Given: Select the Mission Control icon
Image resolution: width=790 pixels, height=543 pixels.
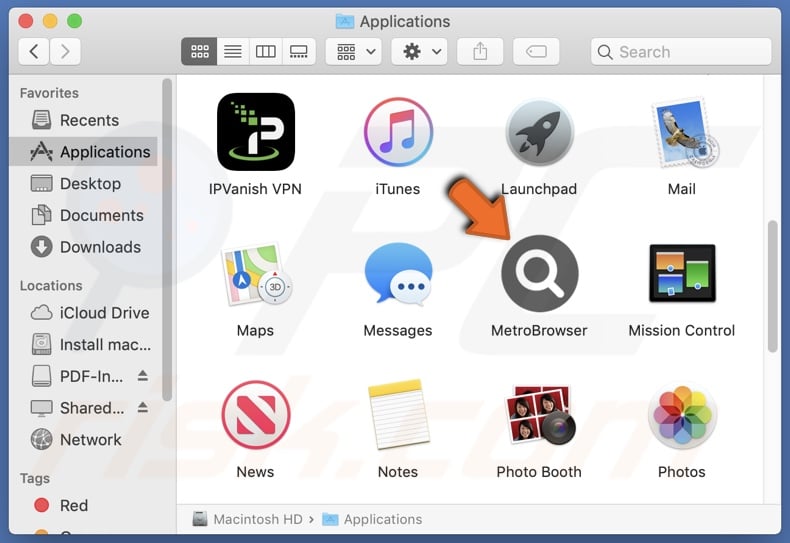Looking at the screenshot, I should (x=682, y=273).
